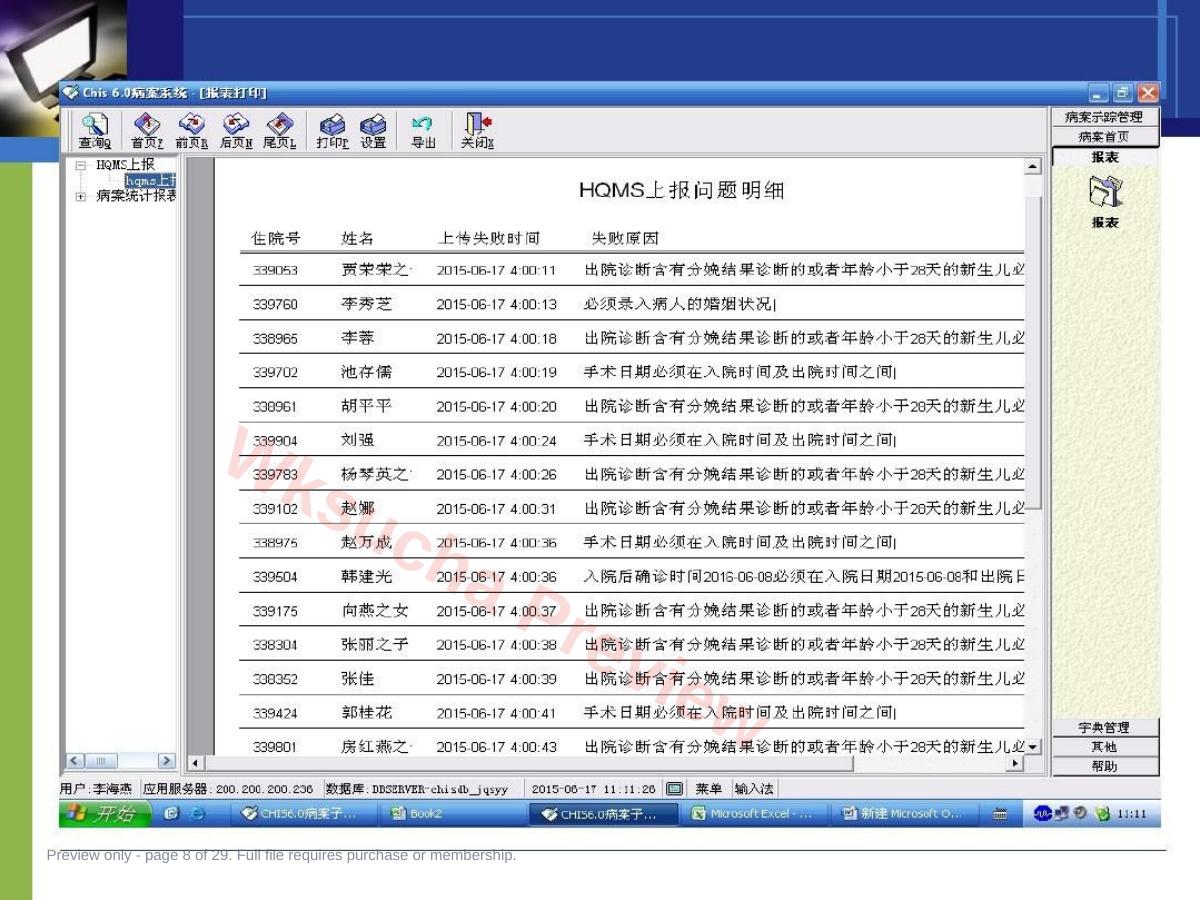Click the report's horizontal scrollbar left arrow

pyautogui.click(x=195, y=764)
